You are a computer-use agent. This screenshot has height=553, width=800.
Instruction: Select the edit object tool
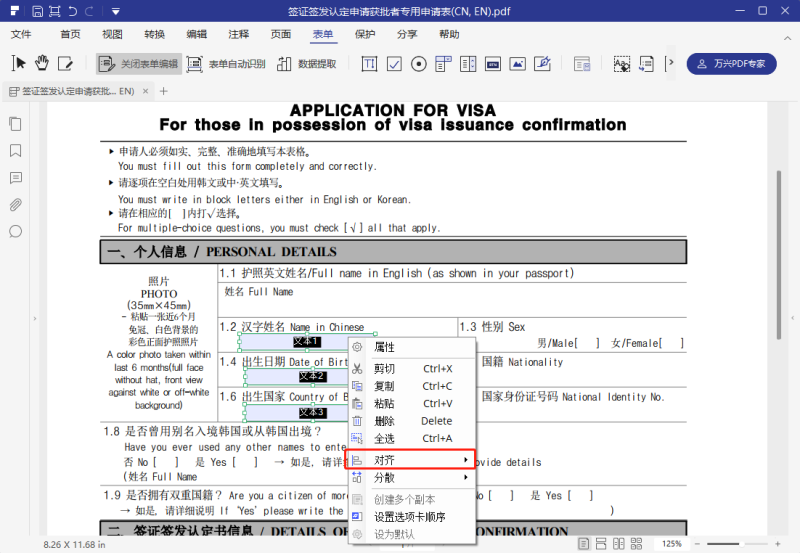click(65, 63)
